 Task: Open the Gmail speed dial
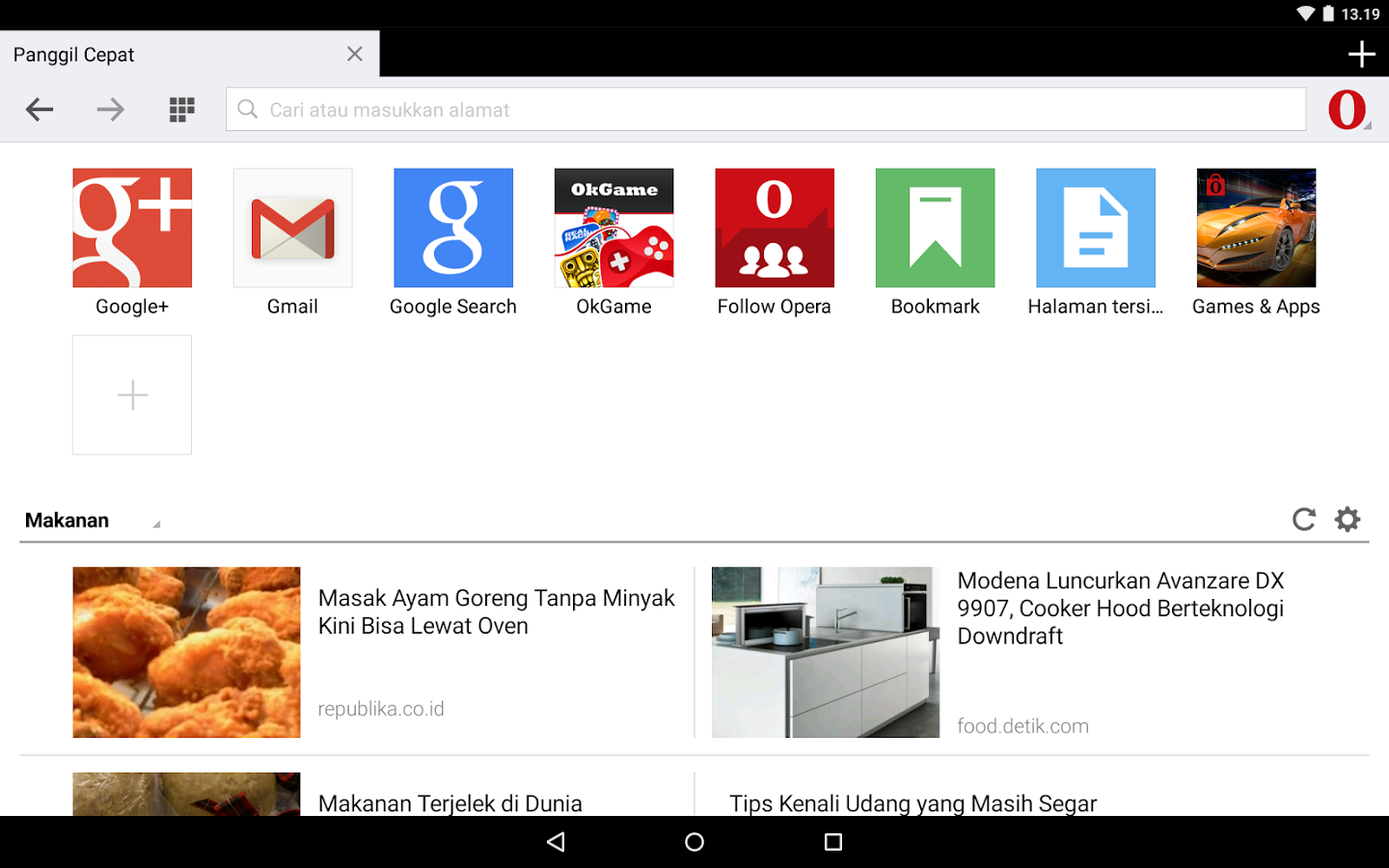click(293, 228)
